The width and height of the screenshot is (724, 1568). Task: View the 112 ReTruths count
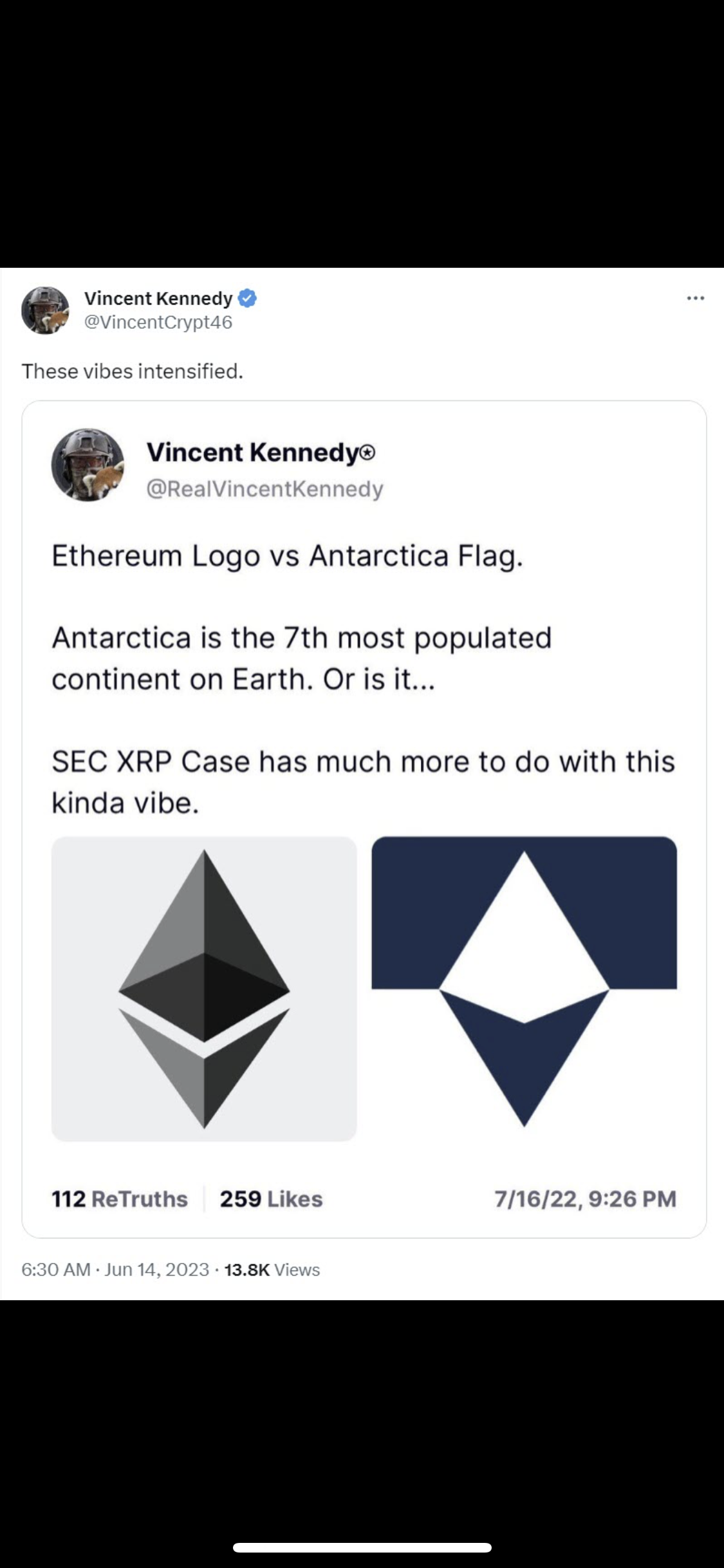coord(120,1199)
